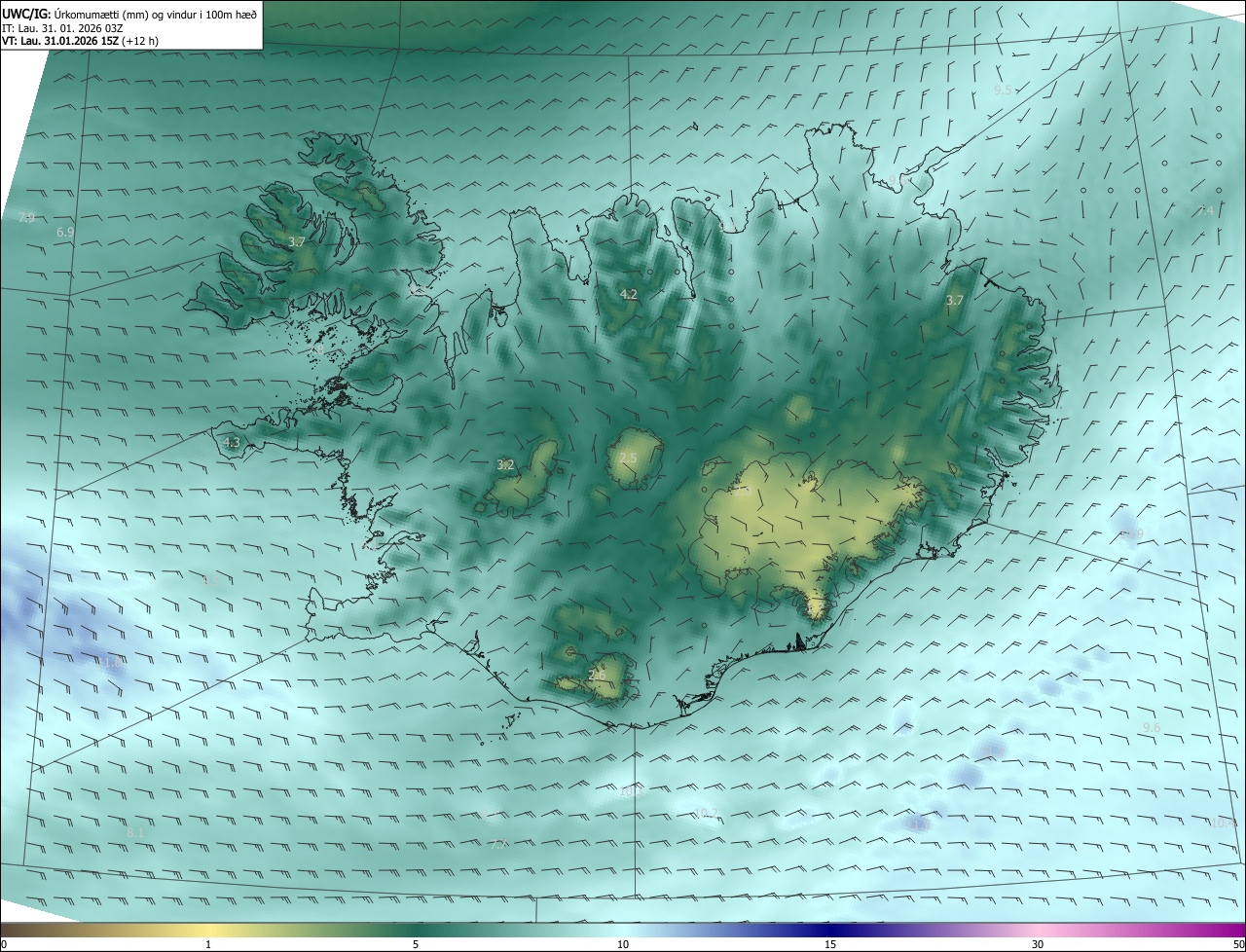Click the 6.9 value off the west coast
The width and height of the screenshot is (1246, 952).
[x=65, y=232]
